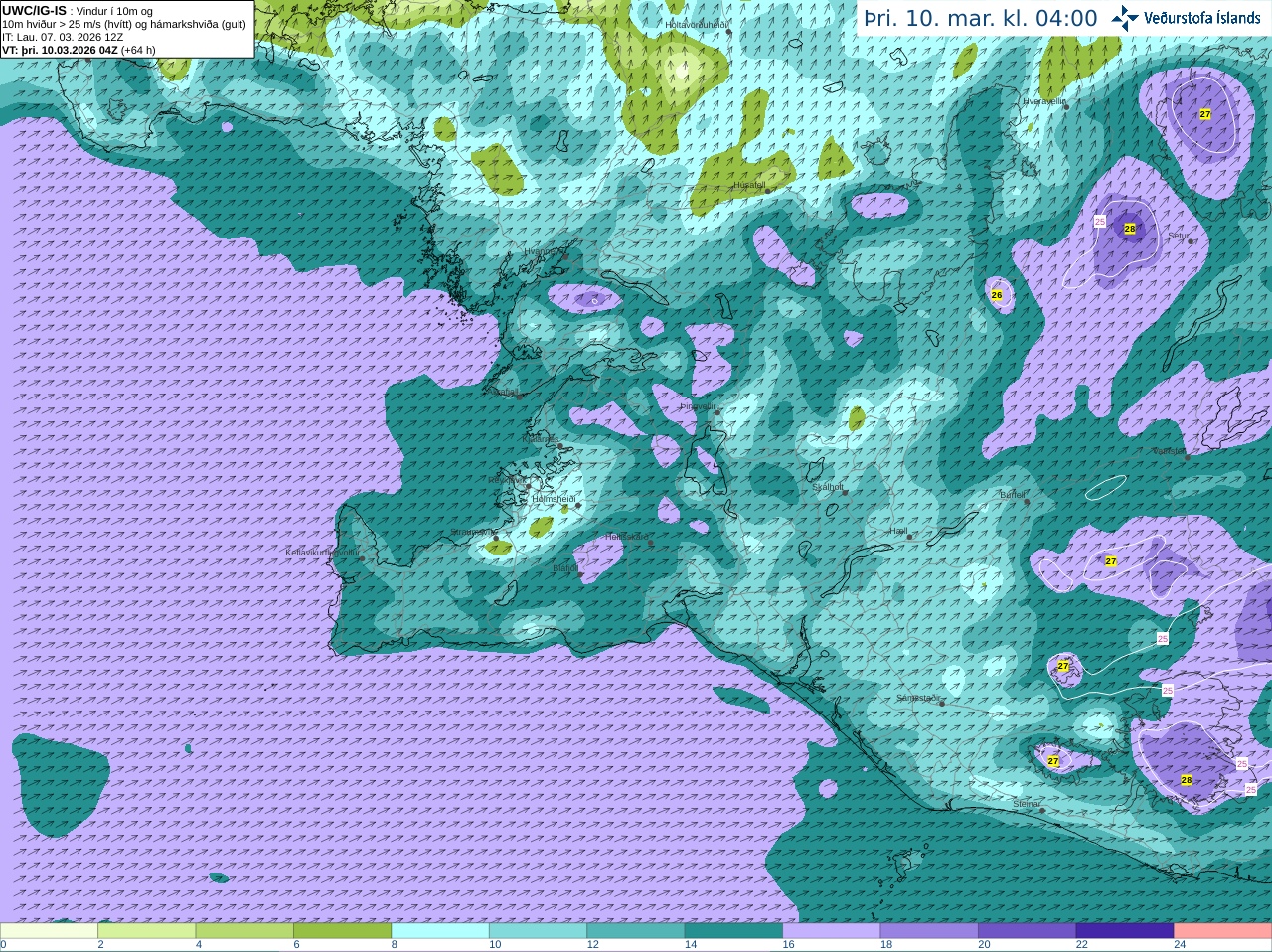Click the 6–8 m/s olive green legend swatch
The image size is (1272, 952).
(342, 931)
